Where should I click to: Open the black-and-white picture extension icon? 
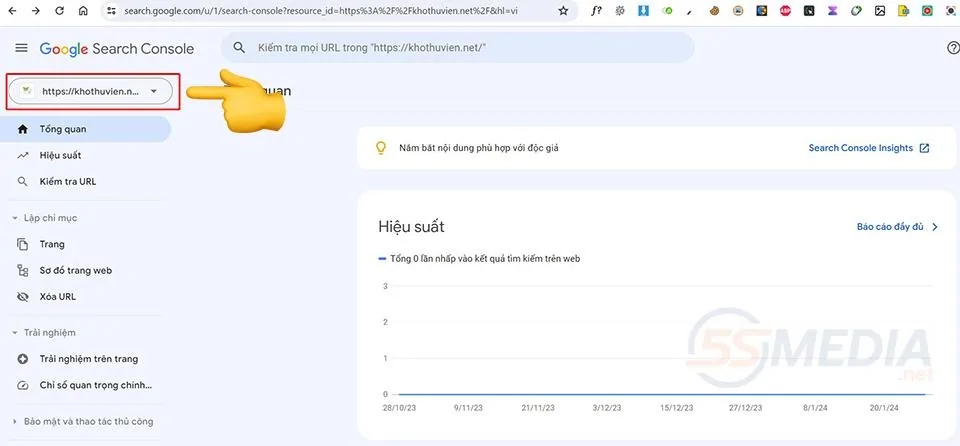[880, 10]
